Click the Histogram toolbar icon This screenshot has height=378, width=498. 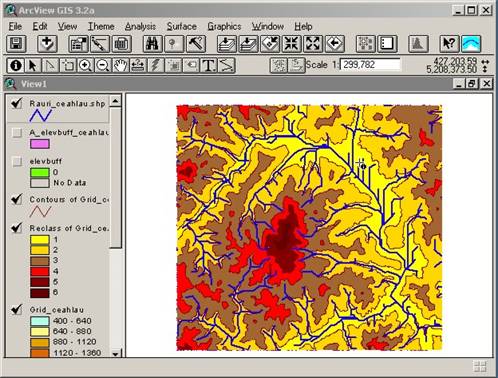pos(418,44)
